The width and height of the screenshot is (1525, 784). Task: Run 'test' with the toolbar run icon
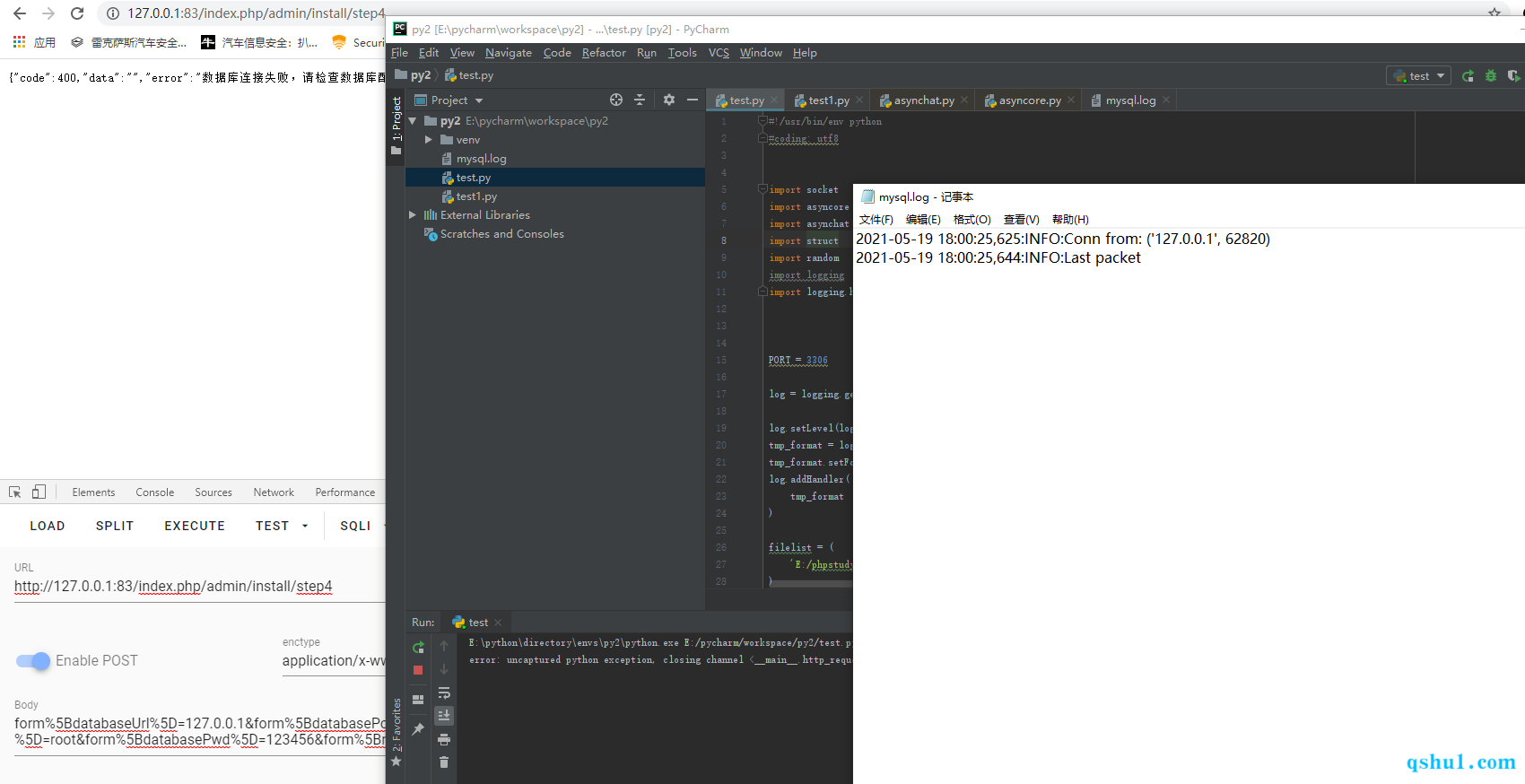coord(1468,76)
